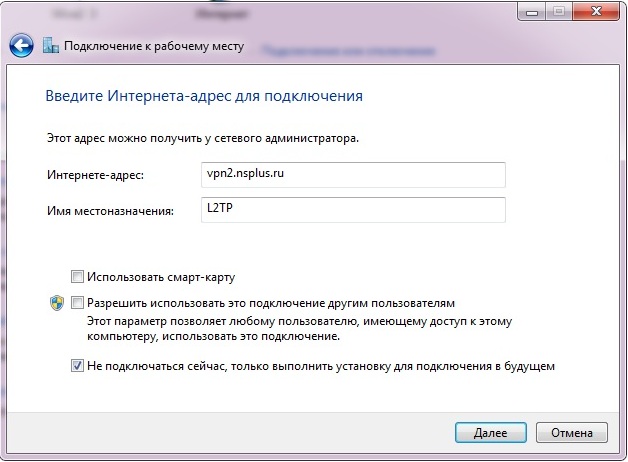
Task: Click the 'Имя местоназначения:' label
Action: 111,211
